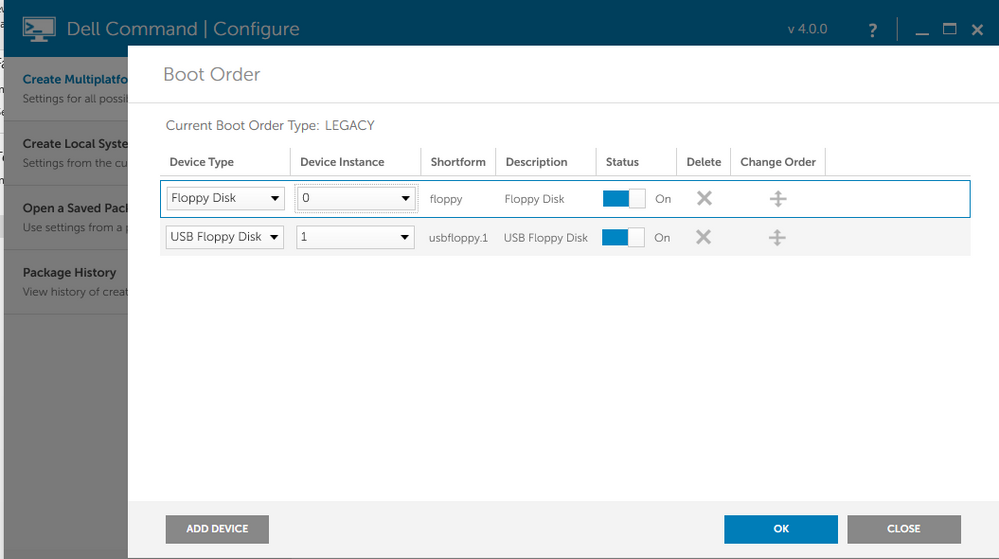Open device instance dropdown showing 1
The image size is (999, 559).
(355, 237)
